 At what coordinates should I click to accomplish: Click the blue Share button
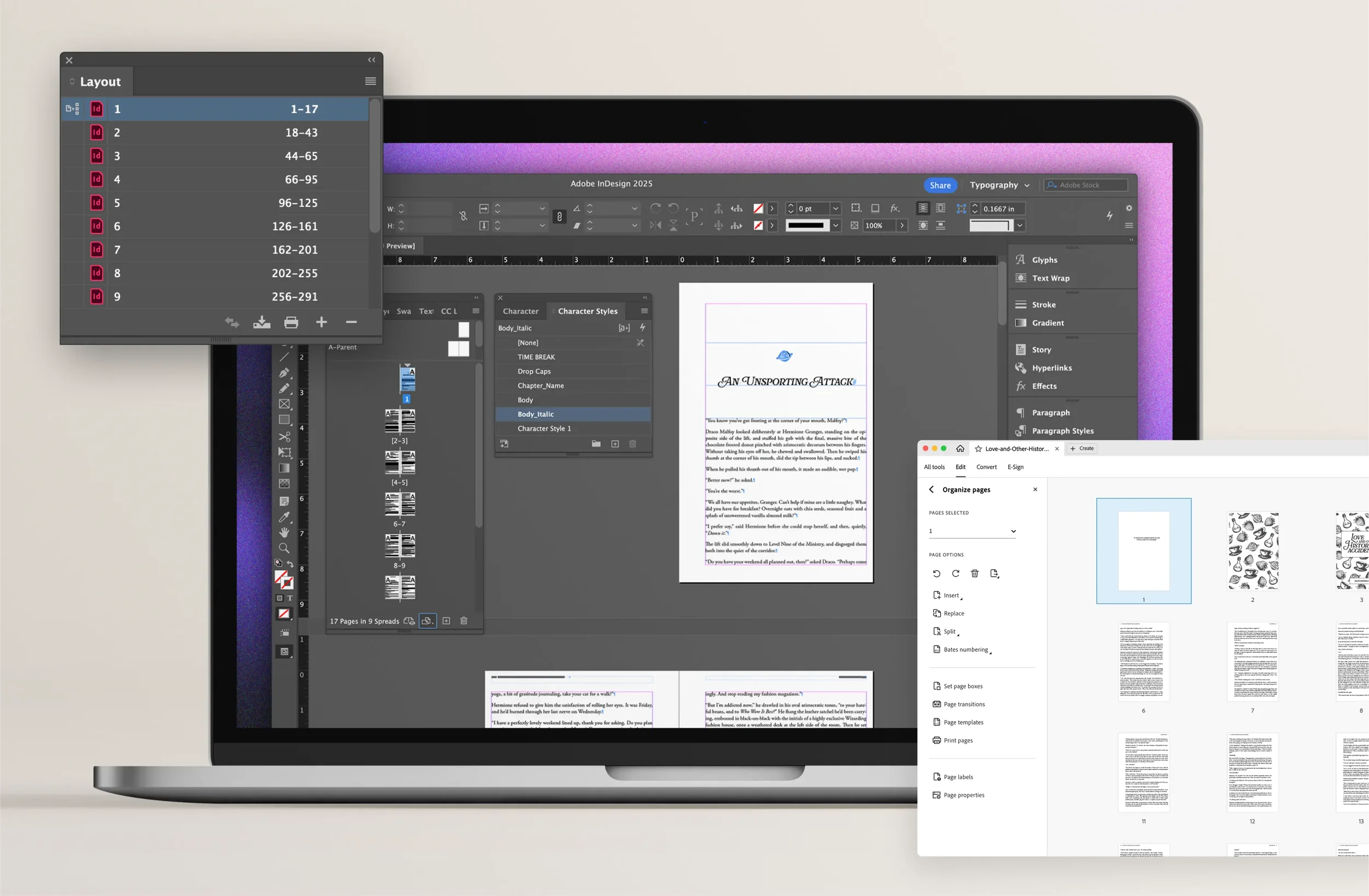940,185
